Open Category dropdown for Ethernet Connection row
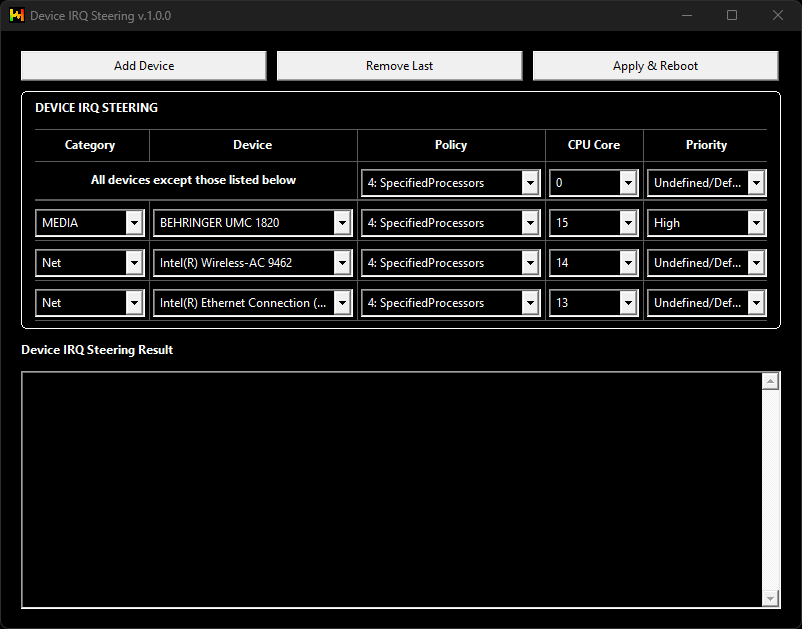Image resolution: width=802 pixels, height=629 pixels. tap(90, 303)
